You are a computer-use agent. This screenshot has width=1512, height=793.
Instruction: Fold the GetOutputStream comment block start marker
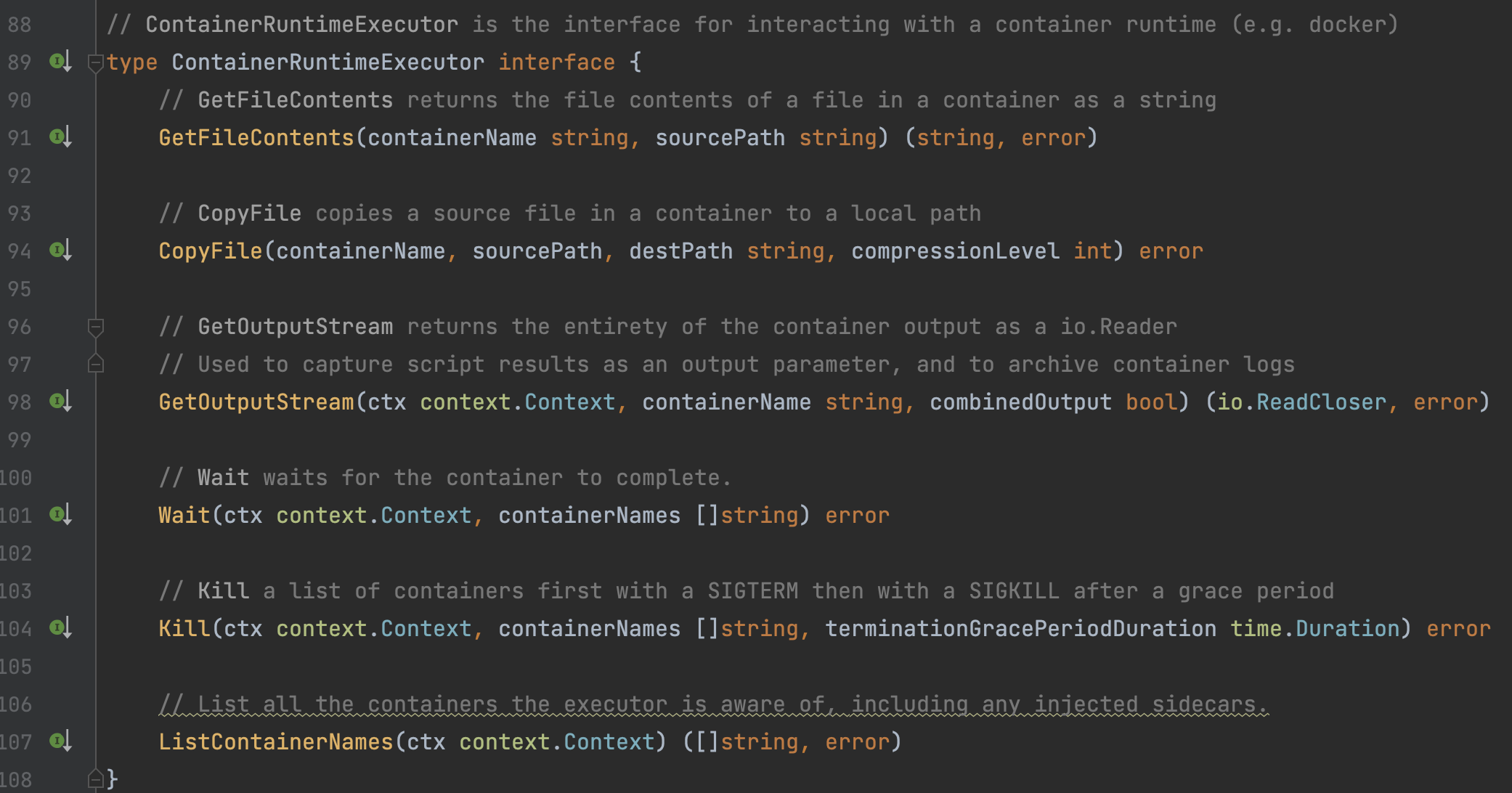(95, 327)
